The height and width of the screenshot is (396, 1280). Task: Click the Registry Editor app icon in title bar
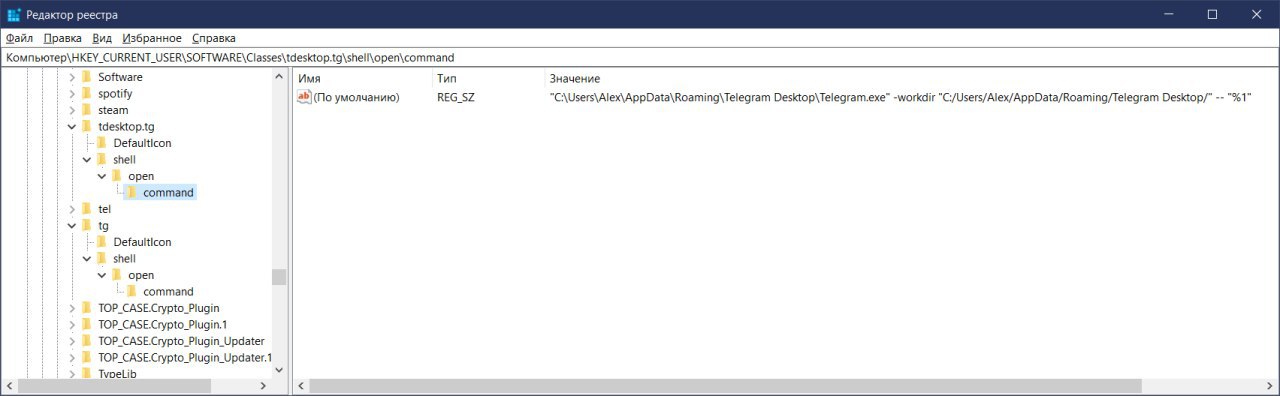point(14,14)
